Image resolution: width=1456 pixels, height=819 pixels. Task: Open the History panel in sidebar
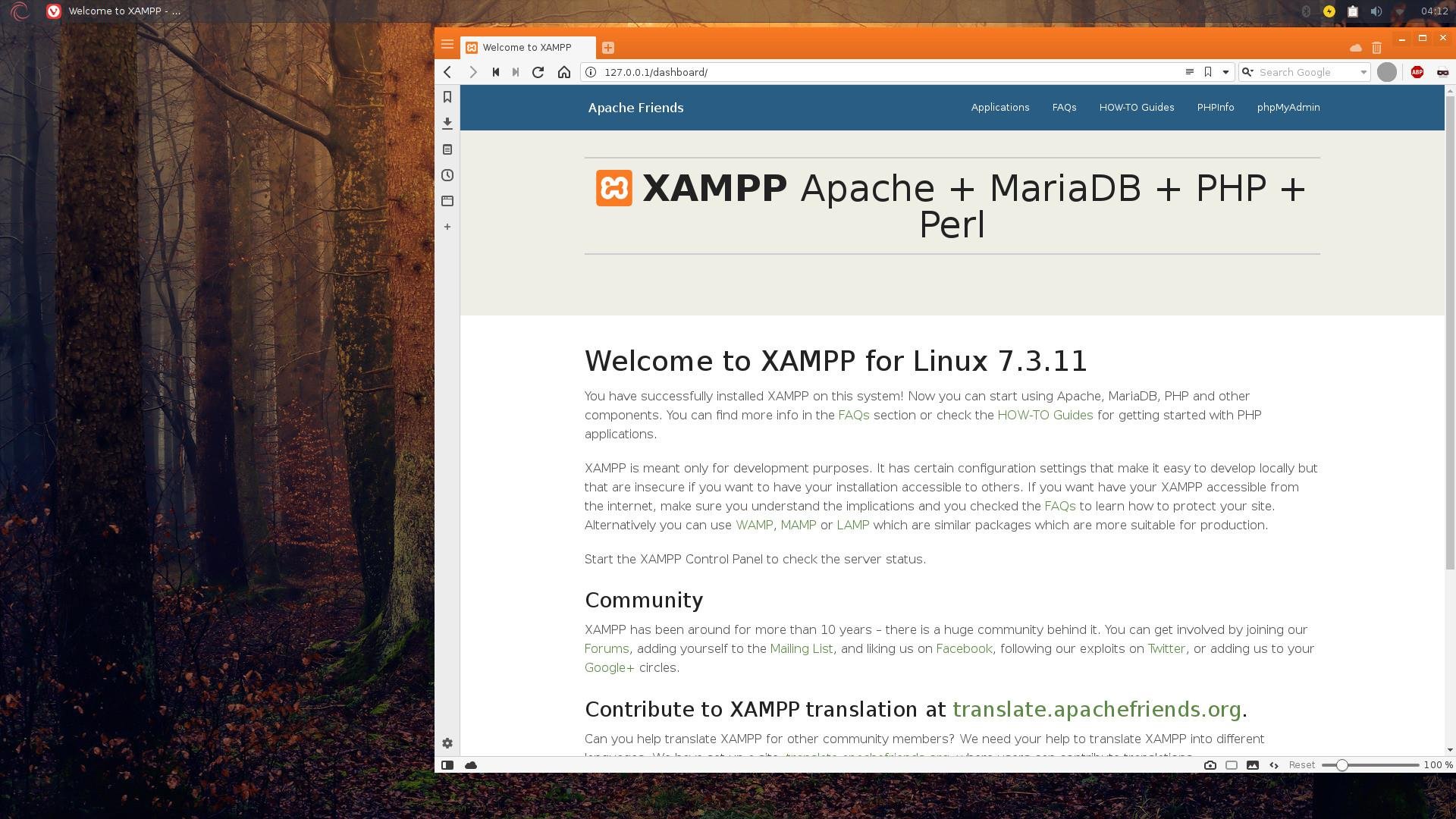pyautogui.click(x=447, y=175)
